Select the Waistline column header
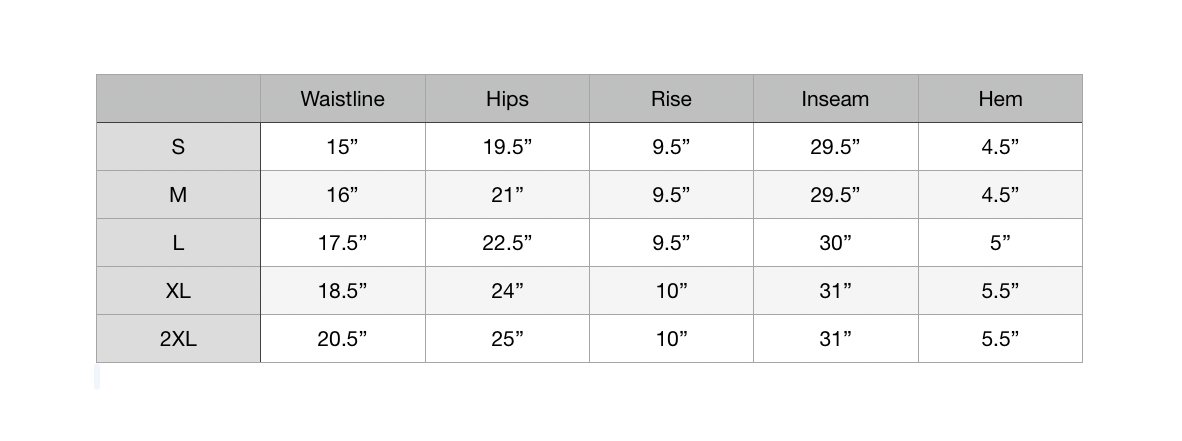Viewport: 1182px width, 441px height. pos(342,99)
